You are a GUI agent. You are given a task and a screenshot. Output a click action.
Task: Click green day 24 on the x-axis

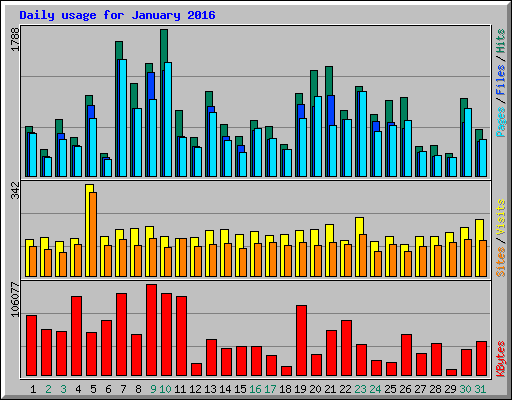(x=375, y=389)
